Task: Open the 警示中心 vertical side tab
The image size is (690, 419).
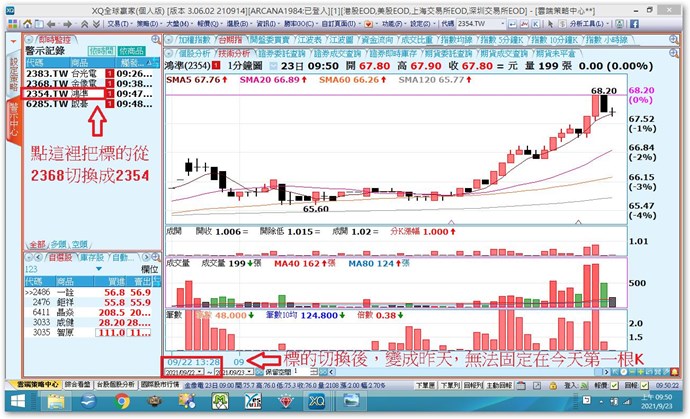Action: 14,120
